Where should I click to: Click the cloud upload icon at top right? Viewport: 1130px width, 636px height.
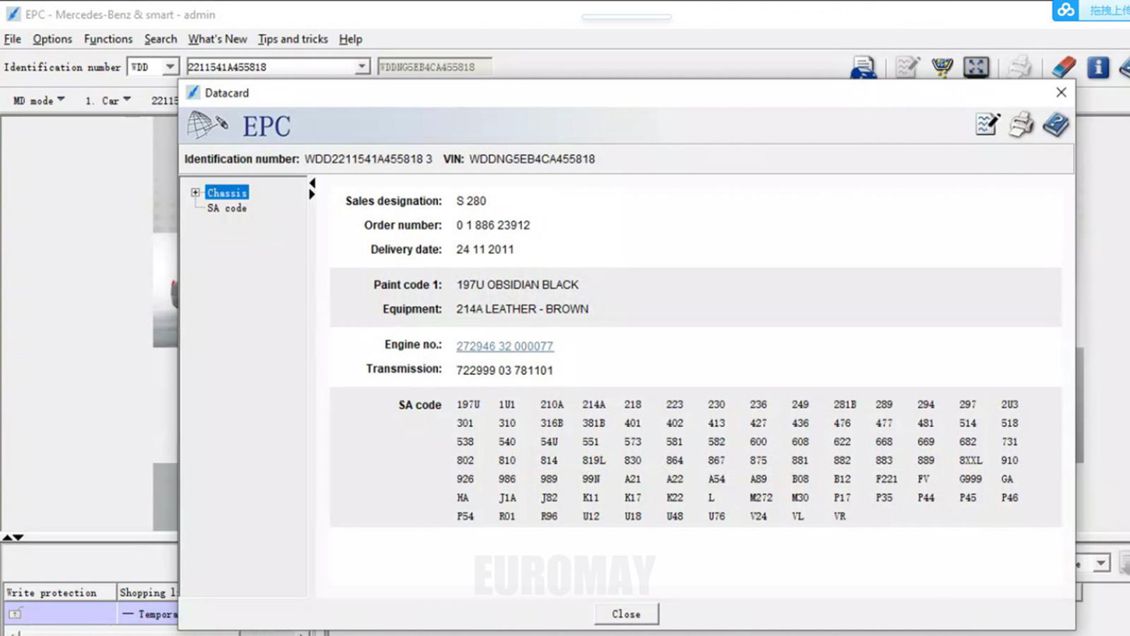click(1065, 10)
